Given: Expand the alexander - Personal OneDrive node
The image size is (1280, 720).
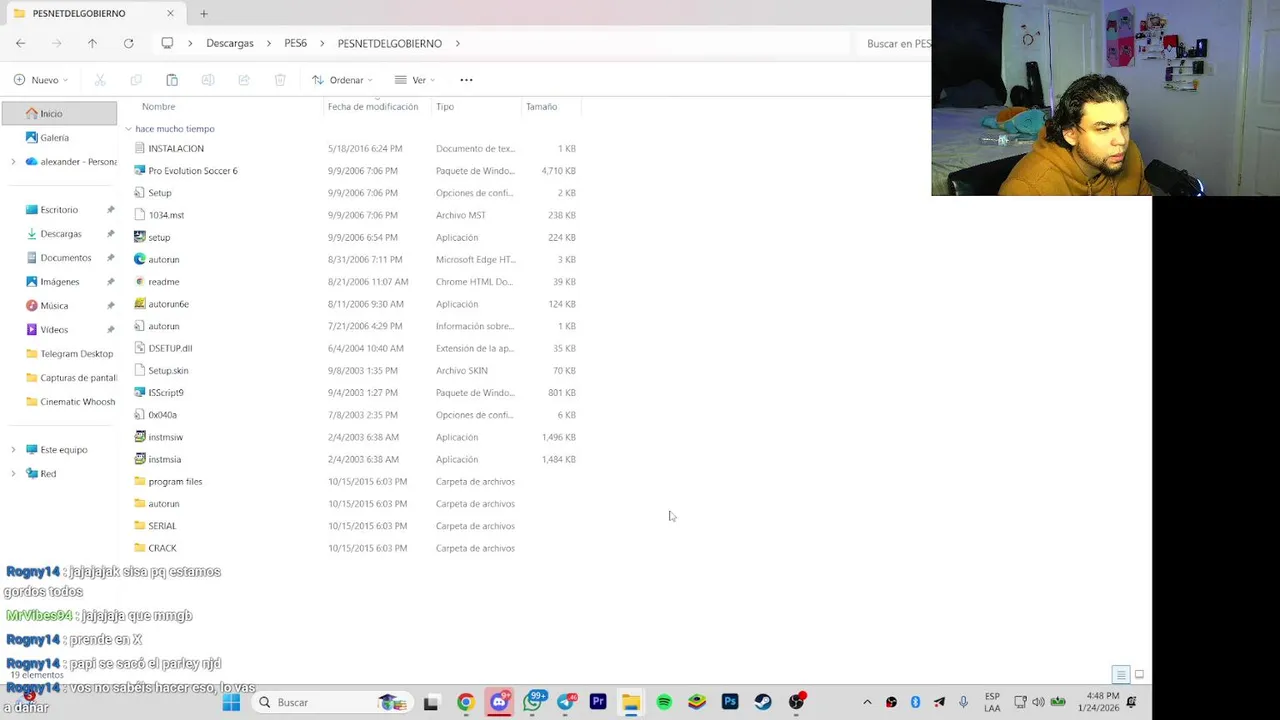Looking at the screenshot, I should 13,161.
